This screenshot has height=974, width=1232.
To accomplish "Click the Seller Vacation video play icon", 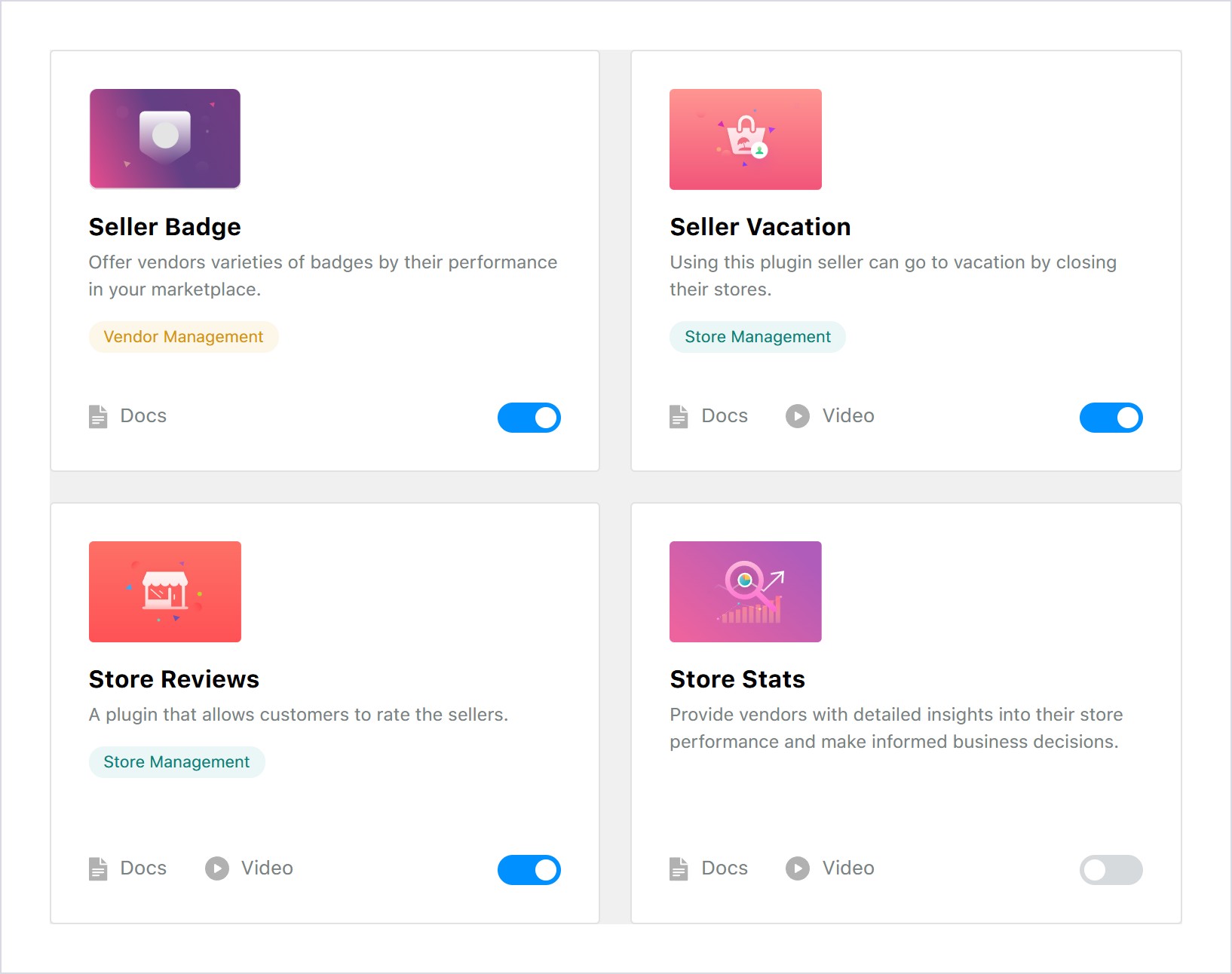I will click(798, 416).
